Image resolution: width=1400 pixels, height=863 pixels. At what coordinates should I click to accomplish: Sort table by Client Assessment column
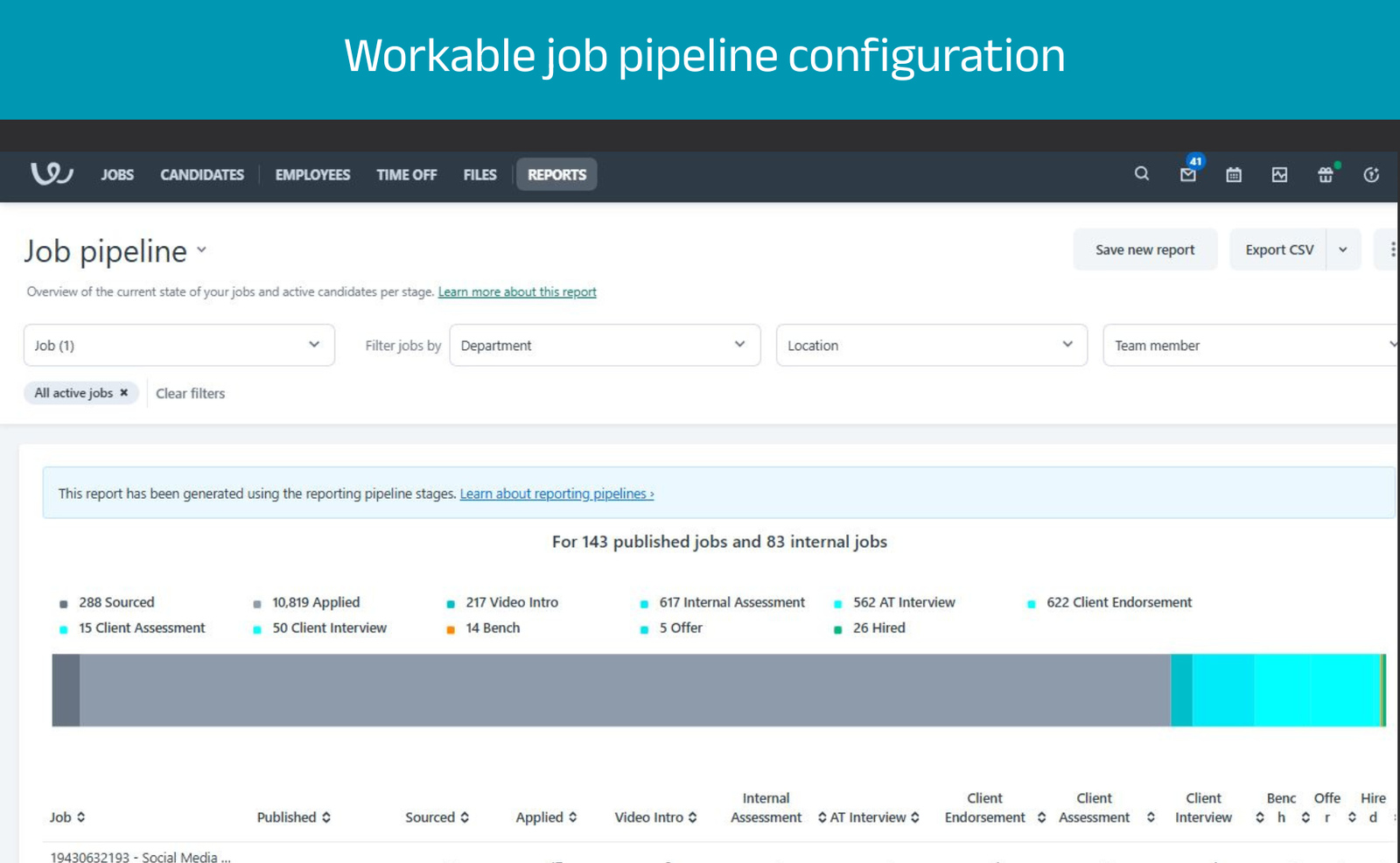click(x=1151, y=817)
